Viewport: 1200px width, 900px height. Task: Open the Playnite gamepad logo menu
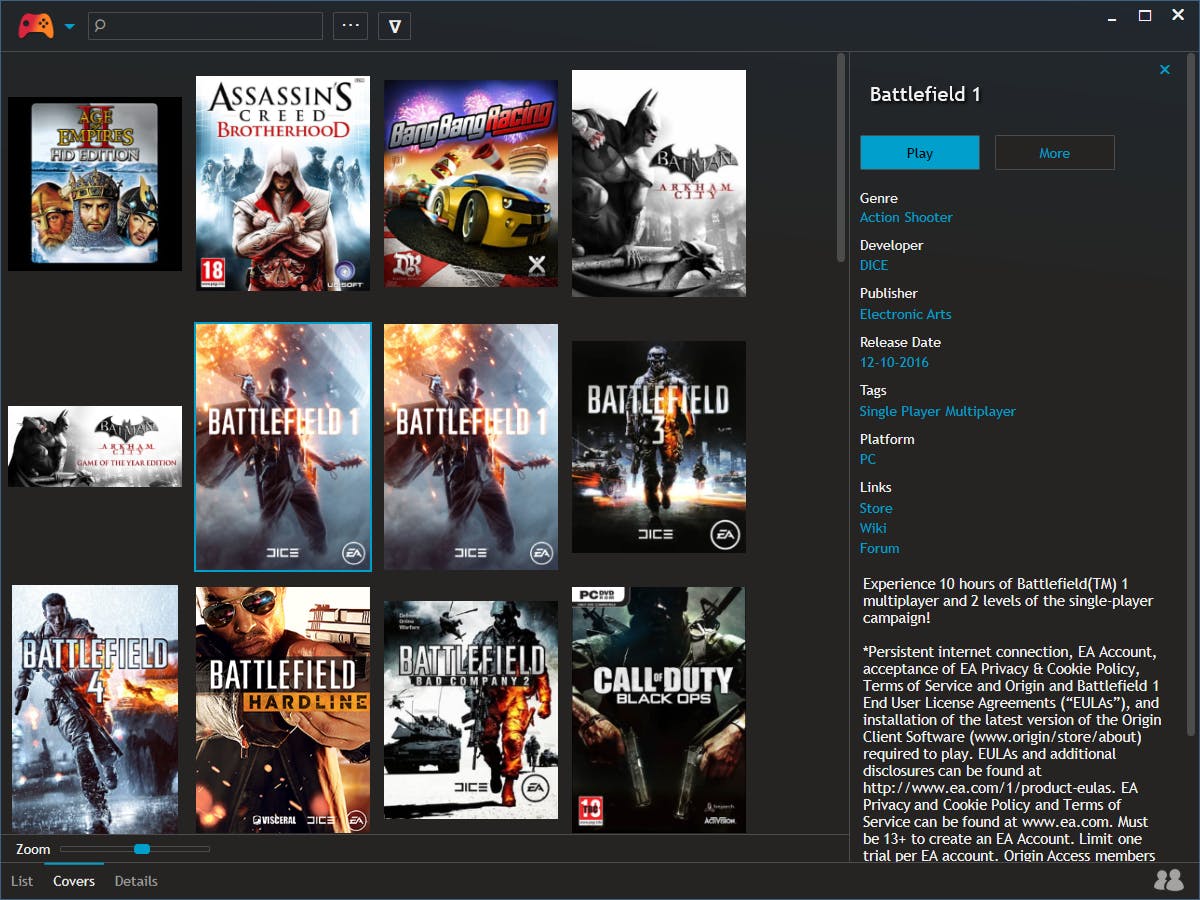tap(36, 25)
